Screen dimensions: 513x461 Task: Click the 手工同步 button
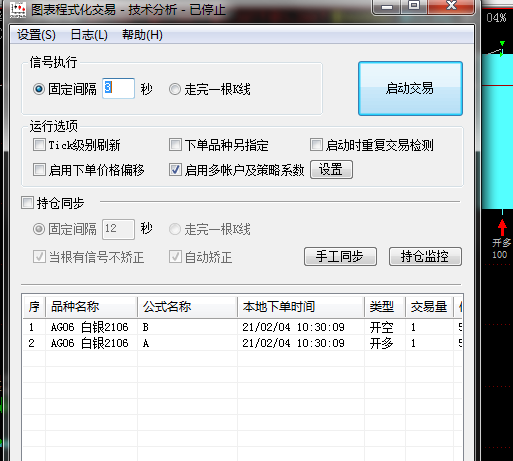[x=340, y=256]
